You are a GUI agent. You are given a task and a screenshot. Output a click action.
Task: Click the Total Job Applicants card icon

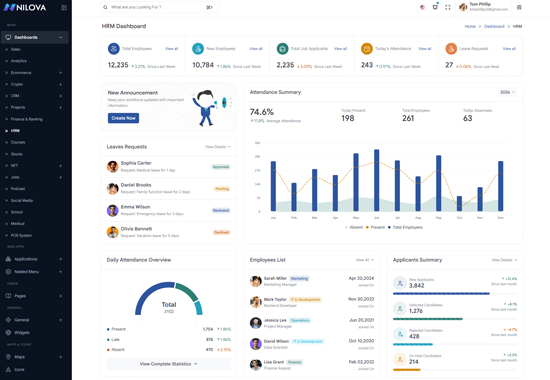282,49
